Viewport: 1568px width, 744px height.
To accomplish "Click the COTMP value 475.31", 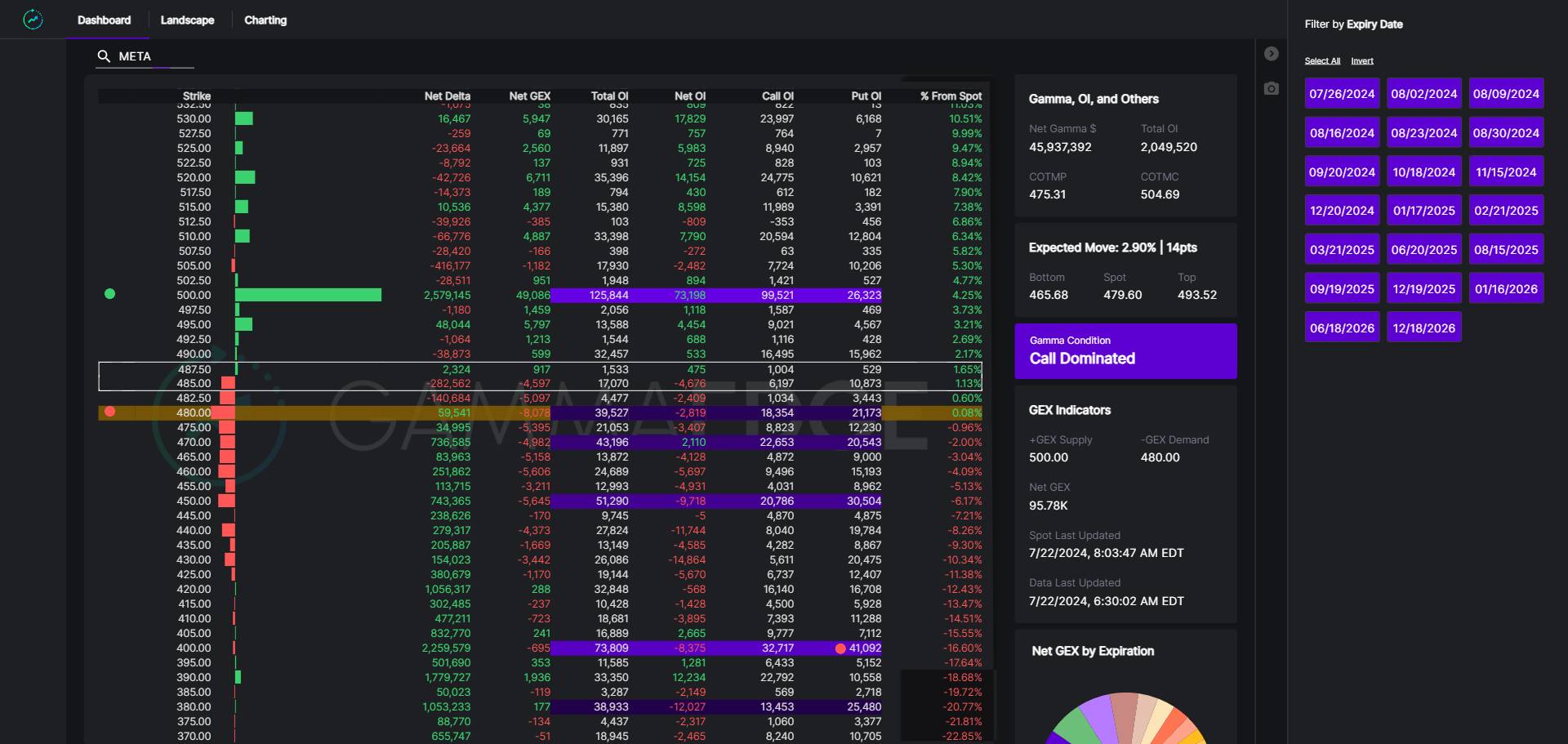I will 1047,194.
